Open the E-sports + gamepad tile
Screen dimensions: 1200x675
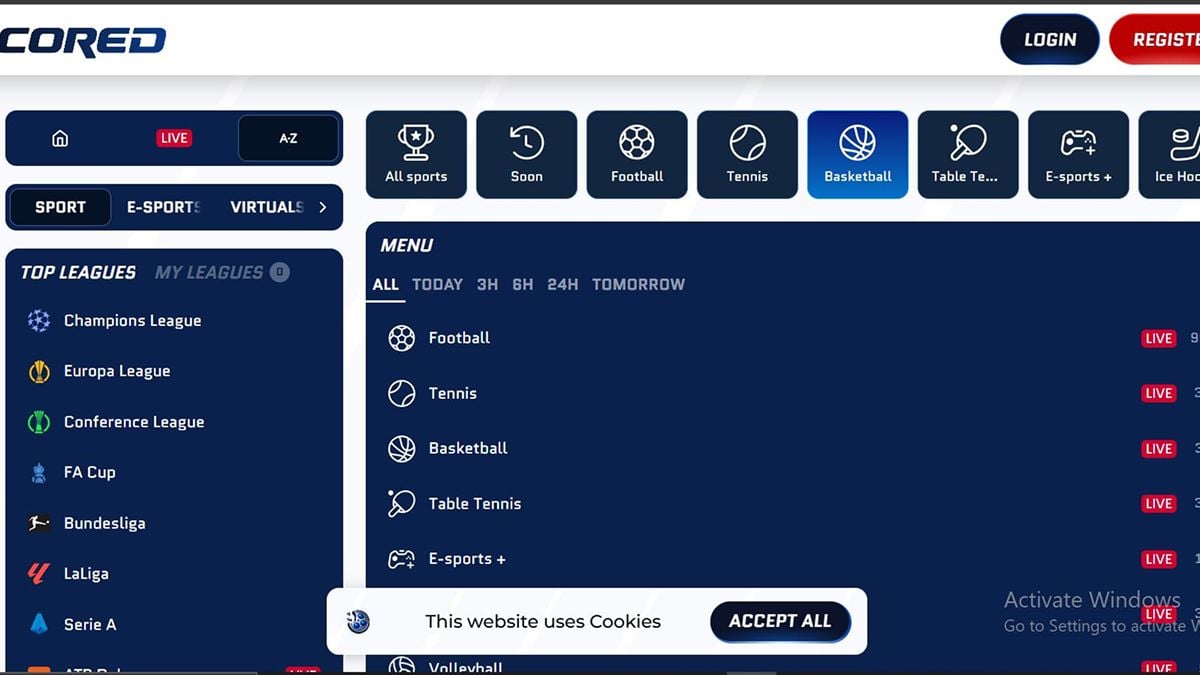pos(1078,154)
